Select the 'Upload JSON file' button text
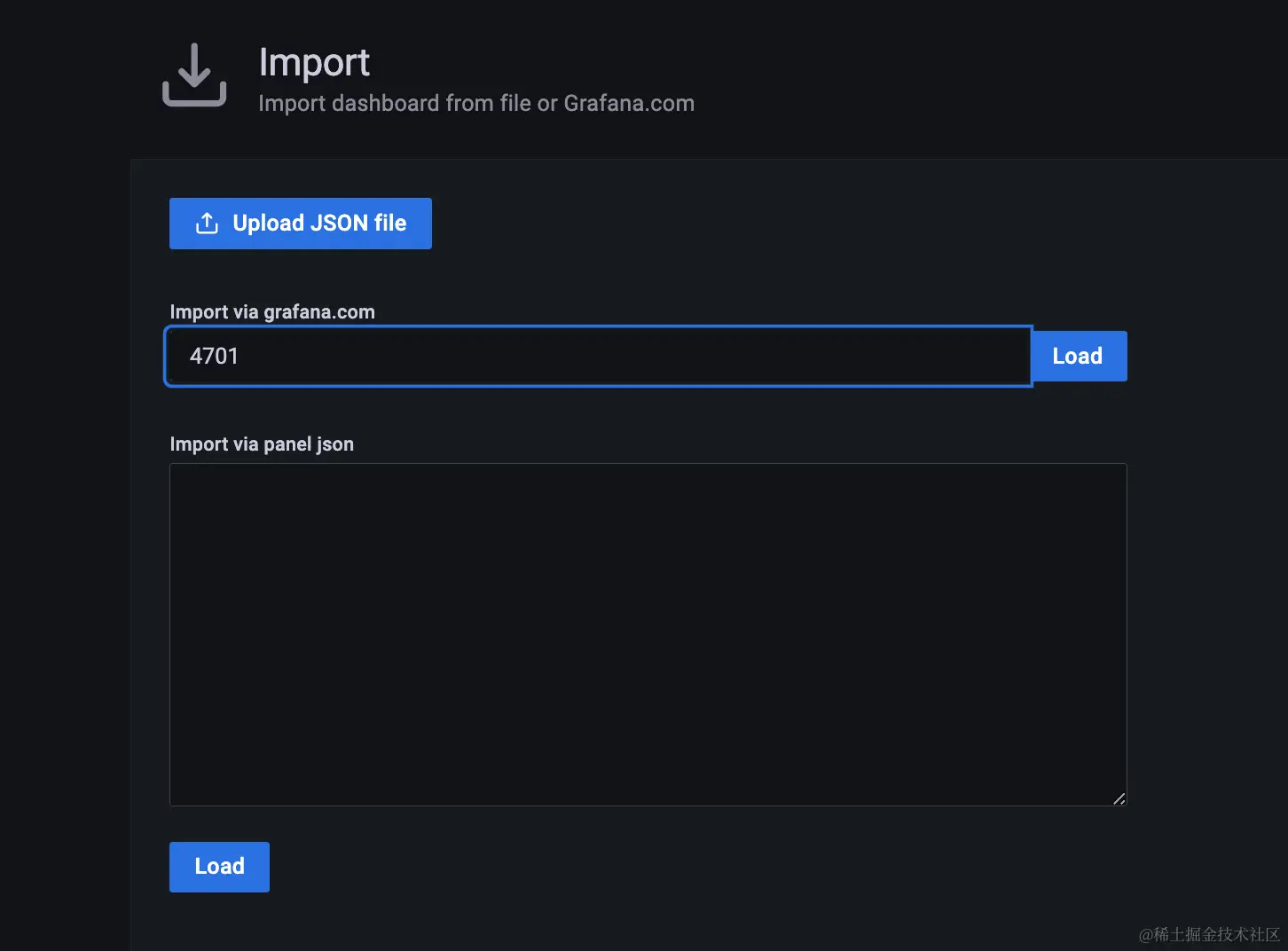This screenshot has height=951, width=1288. [x=319, y=224]
